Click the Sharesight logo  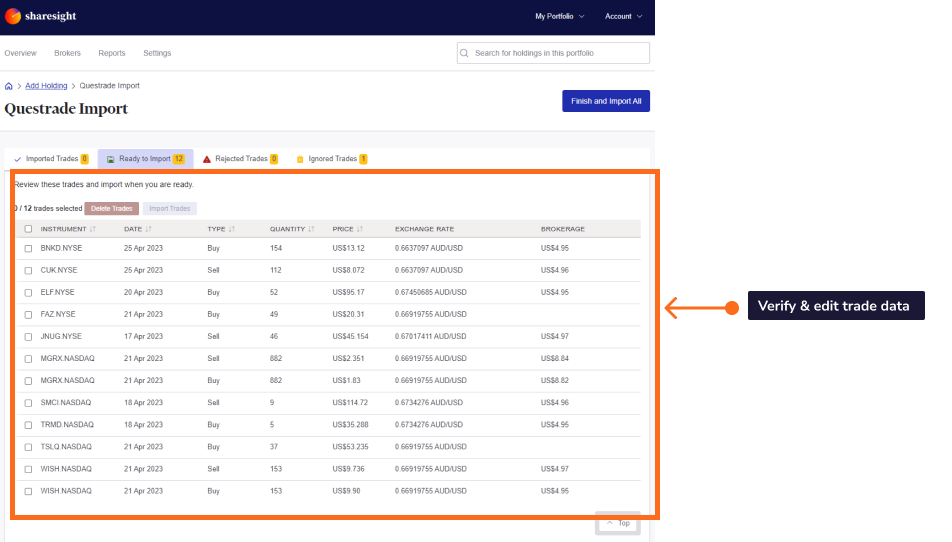point(41,16)
